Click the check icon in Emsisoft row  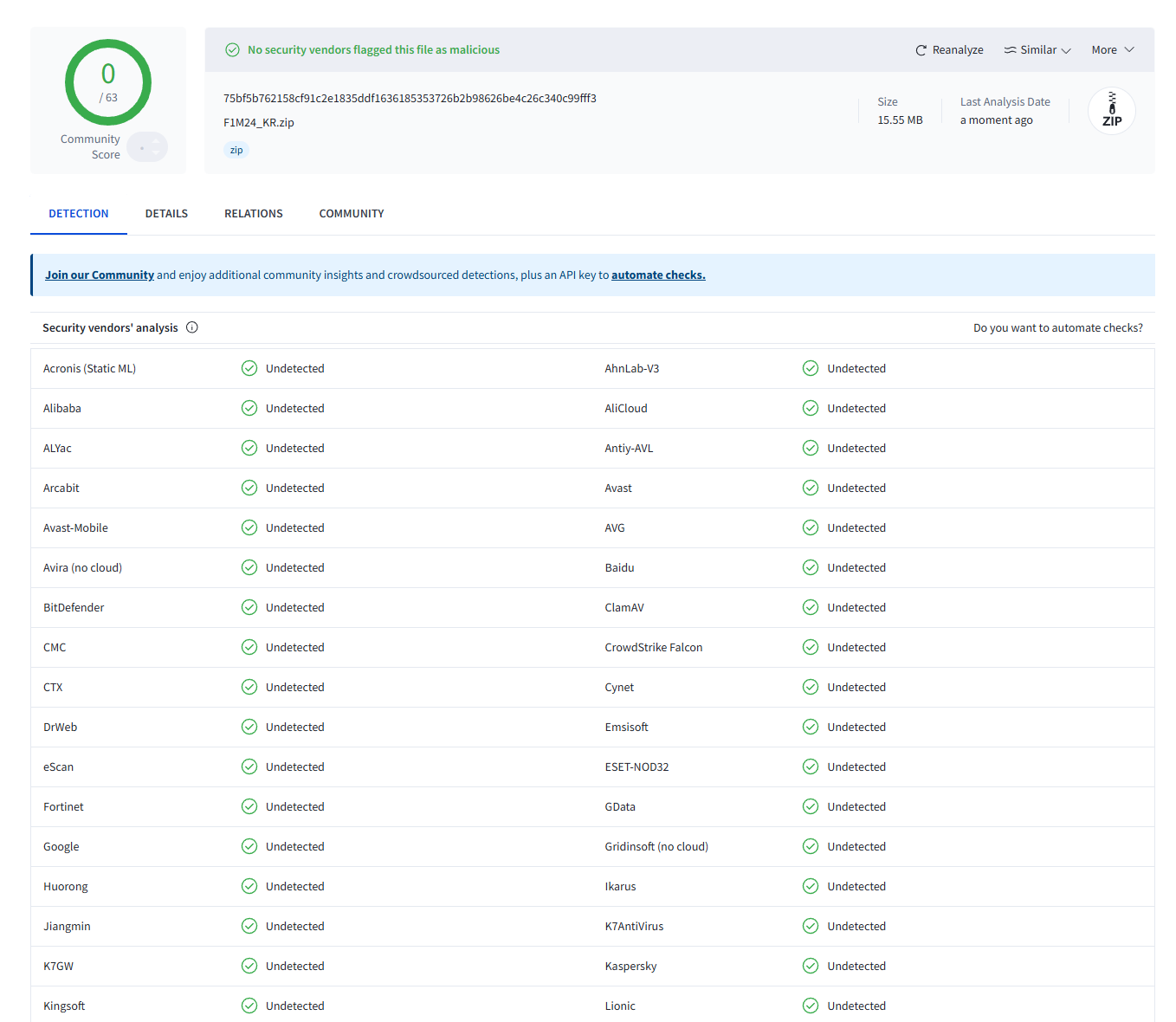click(x=811, y=727)
